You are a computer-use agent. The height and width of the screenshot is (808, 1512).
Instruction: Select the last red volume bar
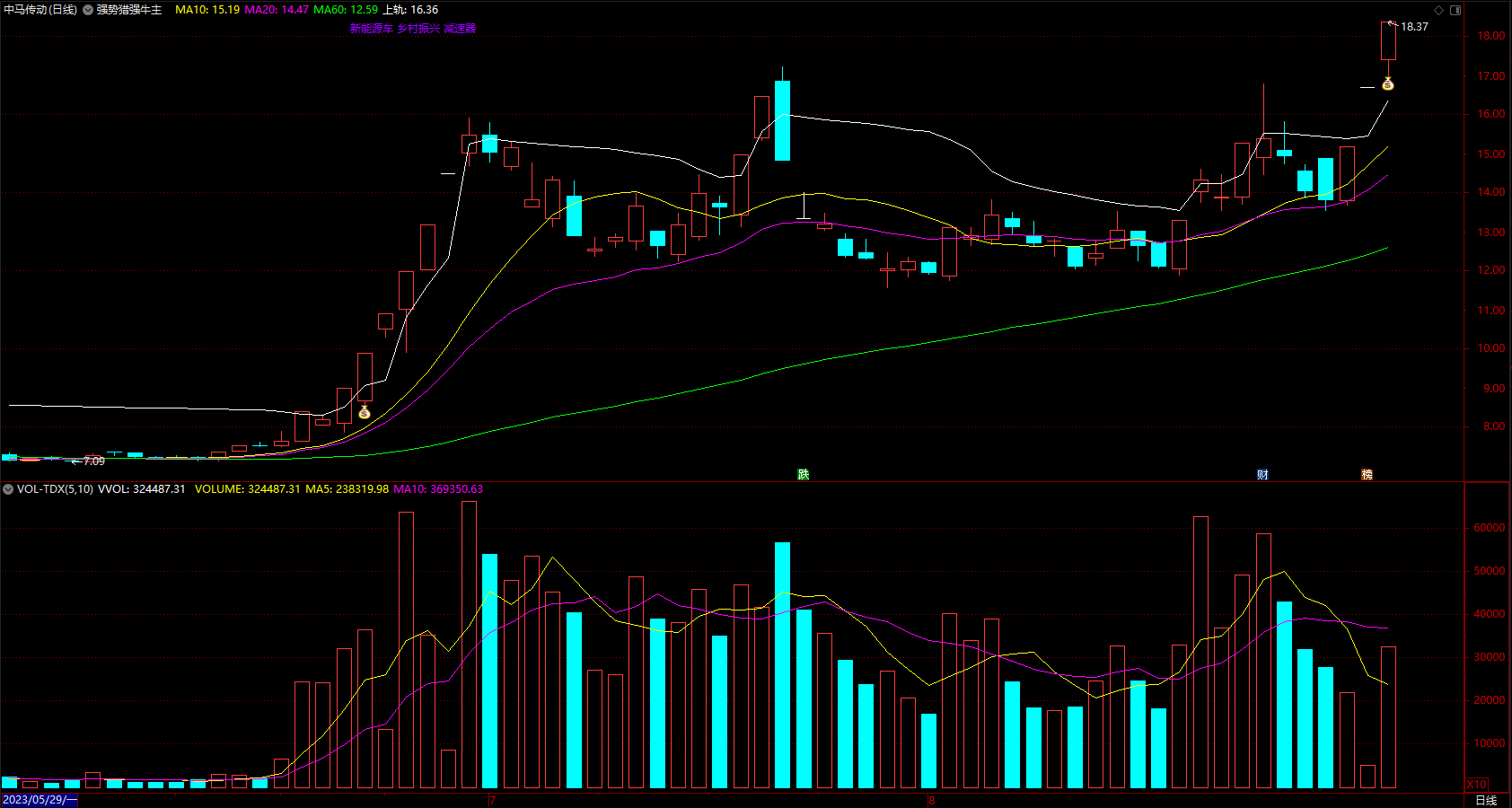point(1388,717)
